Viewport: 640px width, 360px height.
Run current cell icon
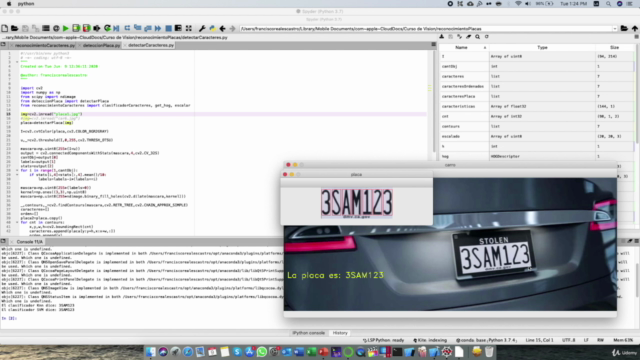point(76,29)
